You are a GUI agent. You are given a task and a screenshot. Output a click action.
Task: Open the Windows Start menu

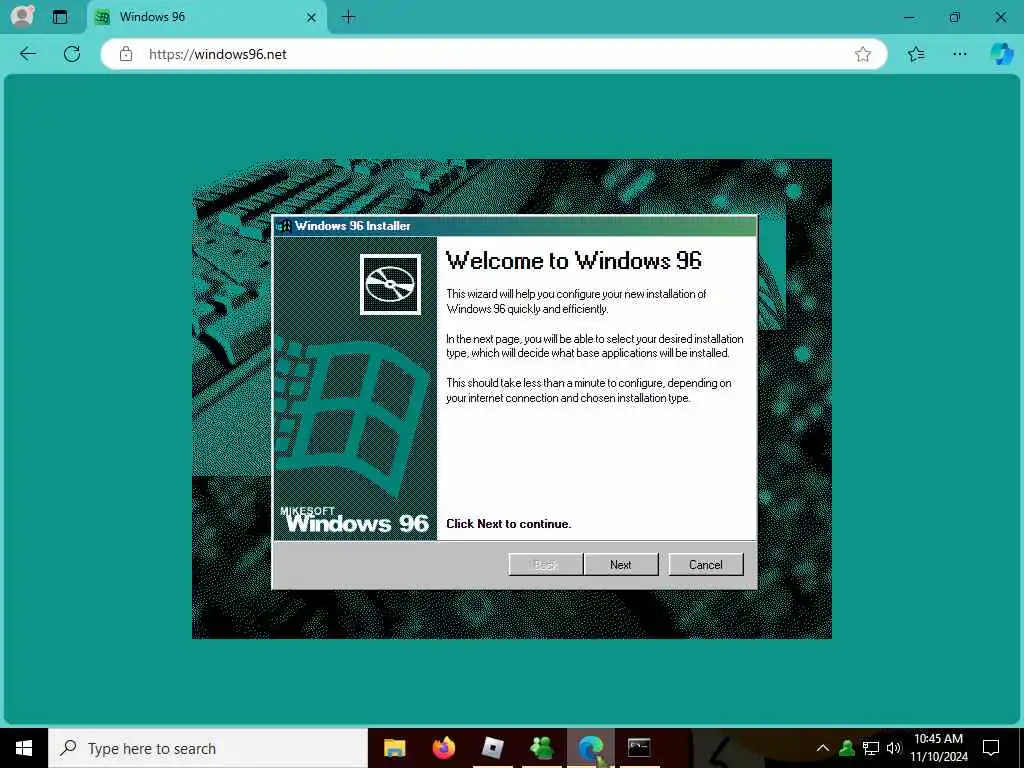[x=24, y=748]
